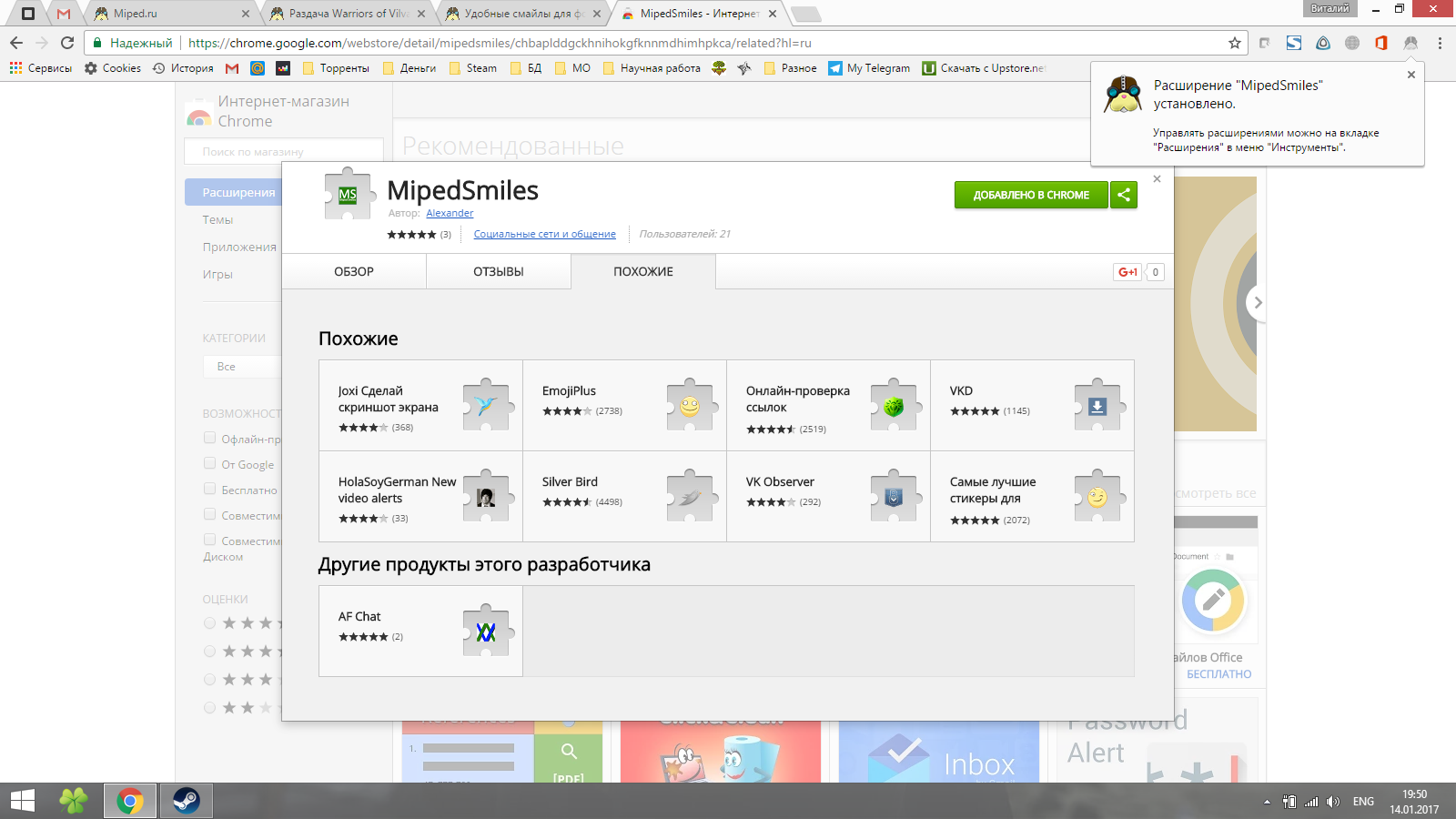Tick the Совместим checkbox directly below Бесплатно
The image size is (1456, 819).
210,514
